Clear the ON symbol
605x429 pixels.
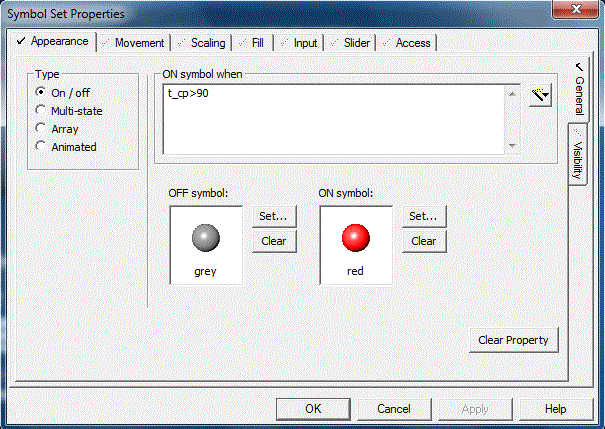coord(424,241)
